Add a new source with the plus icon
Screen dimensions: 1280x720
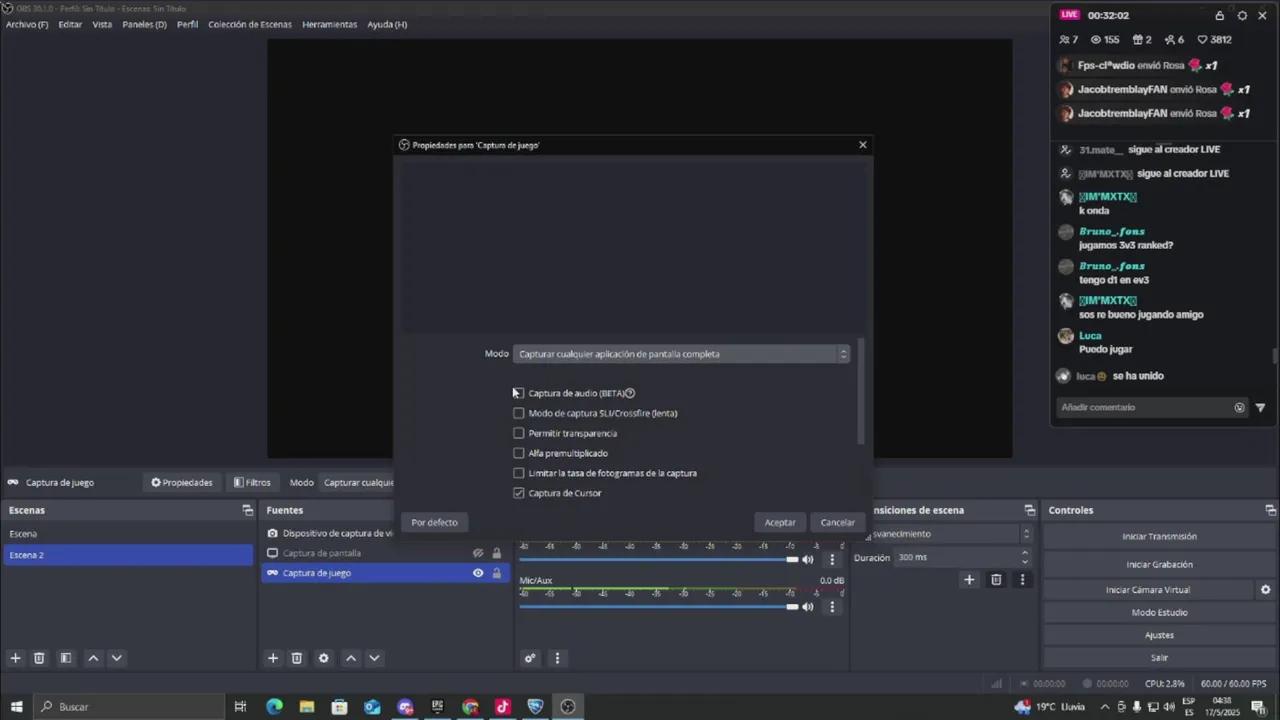point(272,658)
